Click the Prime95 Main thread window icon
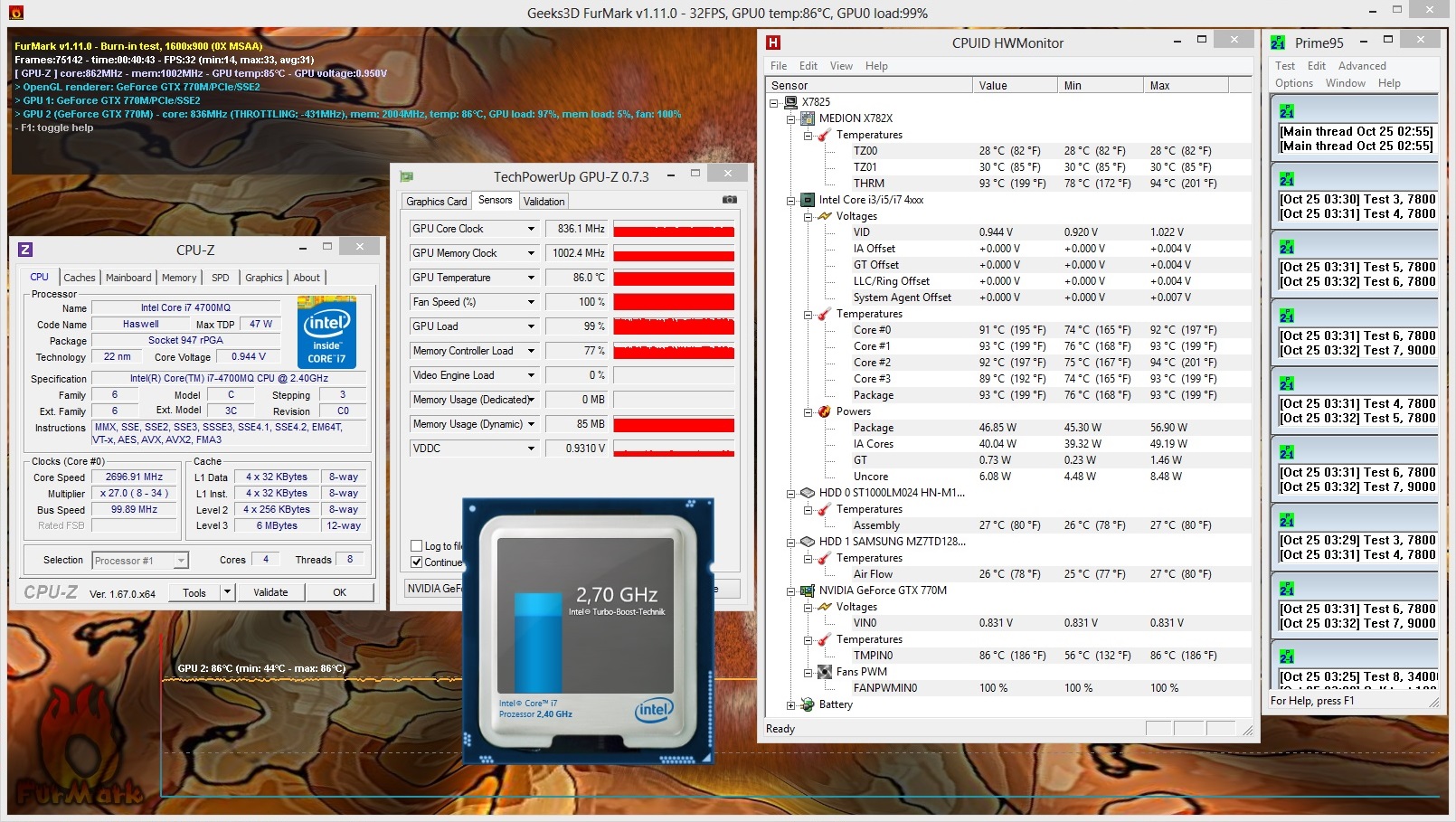Viewport: 1456px width, 822px height. pyautogui.click(x=1287, y=111)
